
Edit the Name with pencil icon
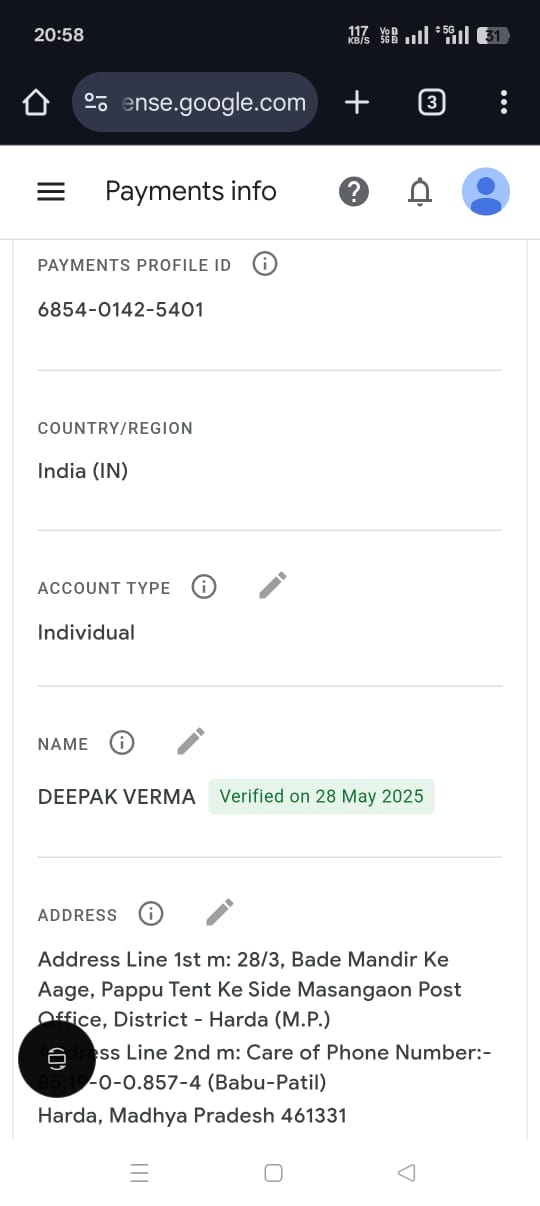[191, 741]
